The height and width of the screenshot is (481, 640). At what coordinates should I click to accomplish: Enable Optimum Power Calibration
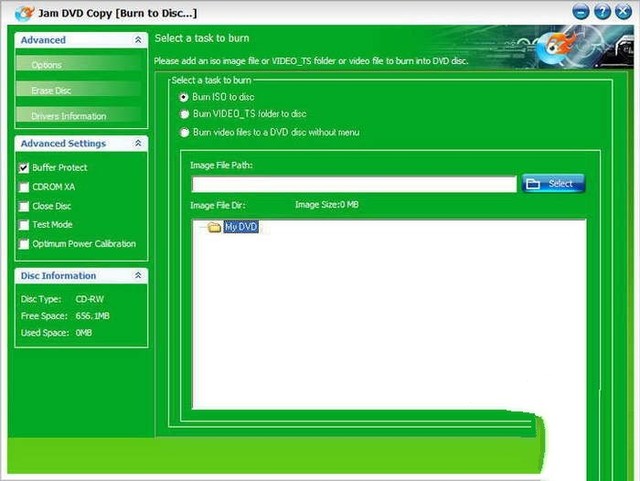24,244
